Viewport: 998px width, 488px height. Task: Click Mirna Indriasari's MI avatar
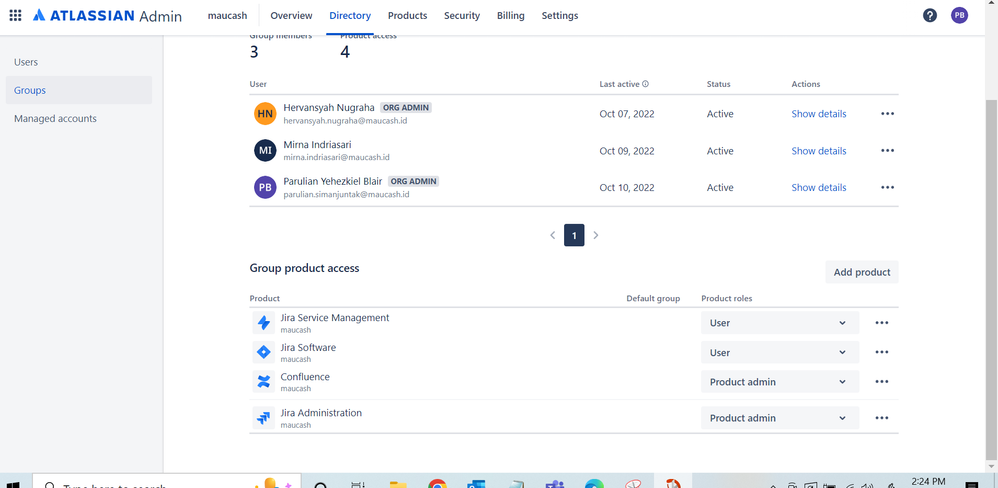click(x=265, y=151)
